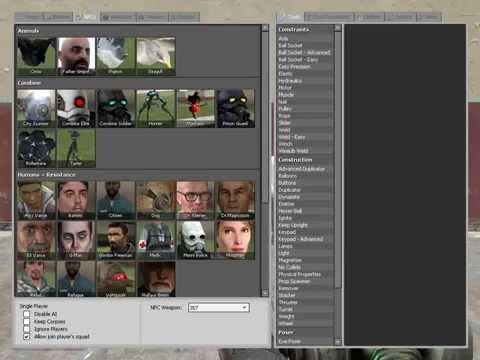This screenshot has width=480, height=360.
Task: Spawn the Crow NPC
Action: pyautogui.click(x=36, y=56)
